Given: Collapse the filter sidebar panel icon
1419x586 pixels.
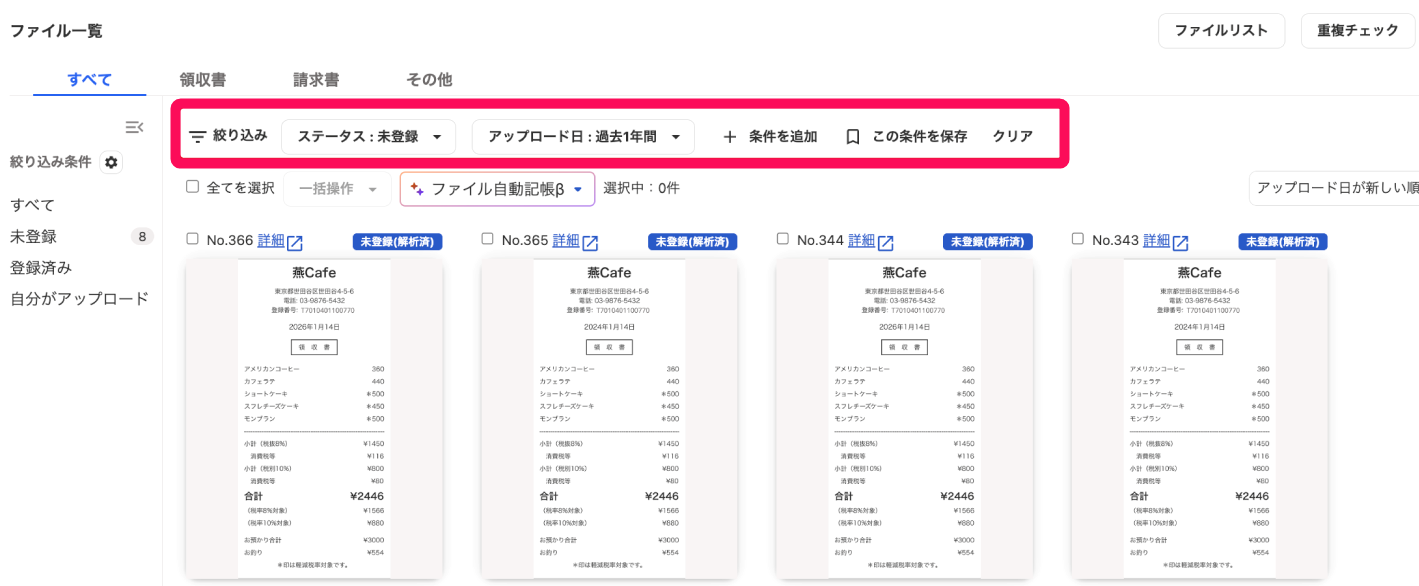Looking at the screenshot, I should pyautogui.click(x=134, y=127).
